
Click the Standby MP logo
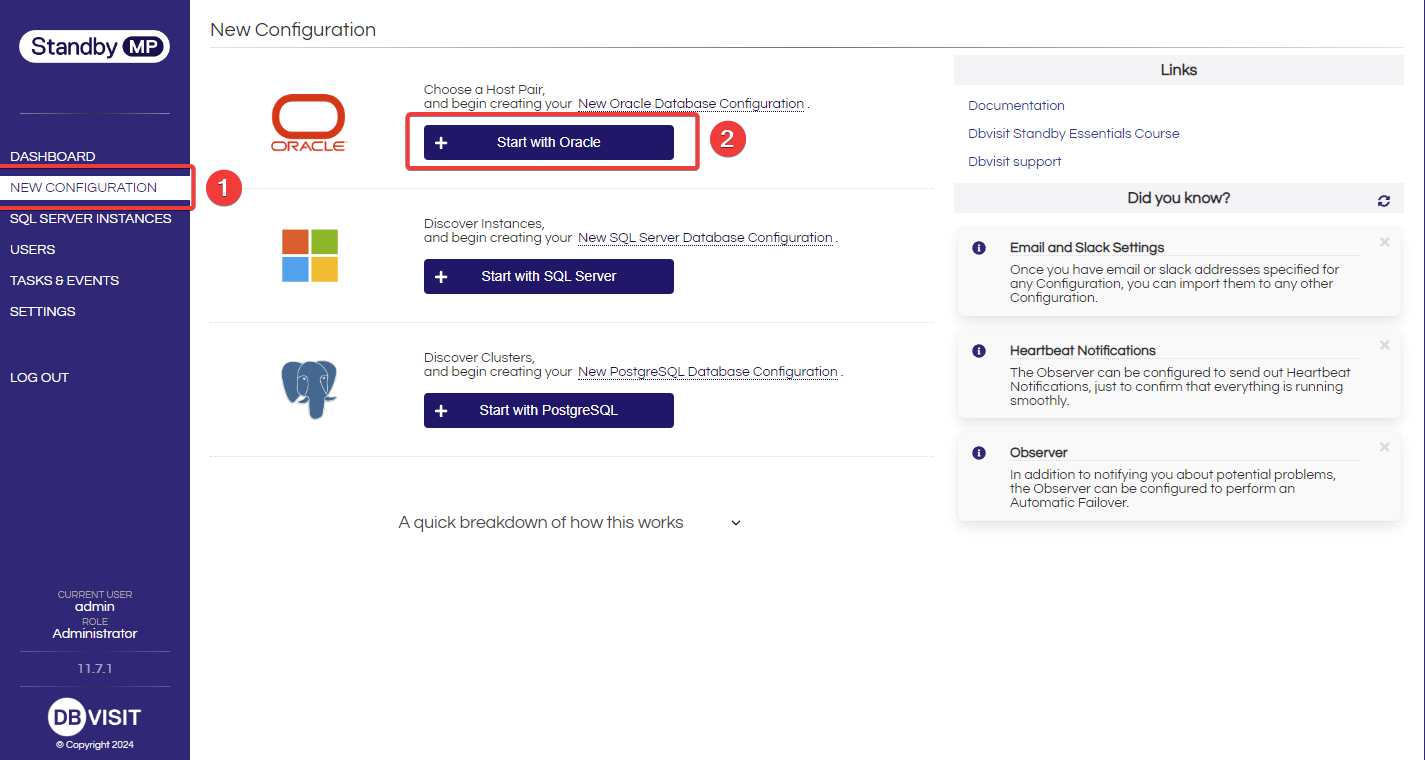(95, 46)
